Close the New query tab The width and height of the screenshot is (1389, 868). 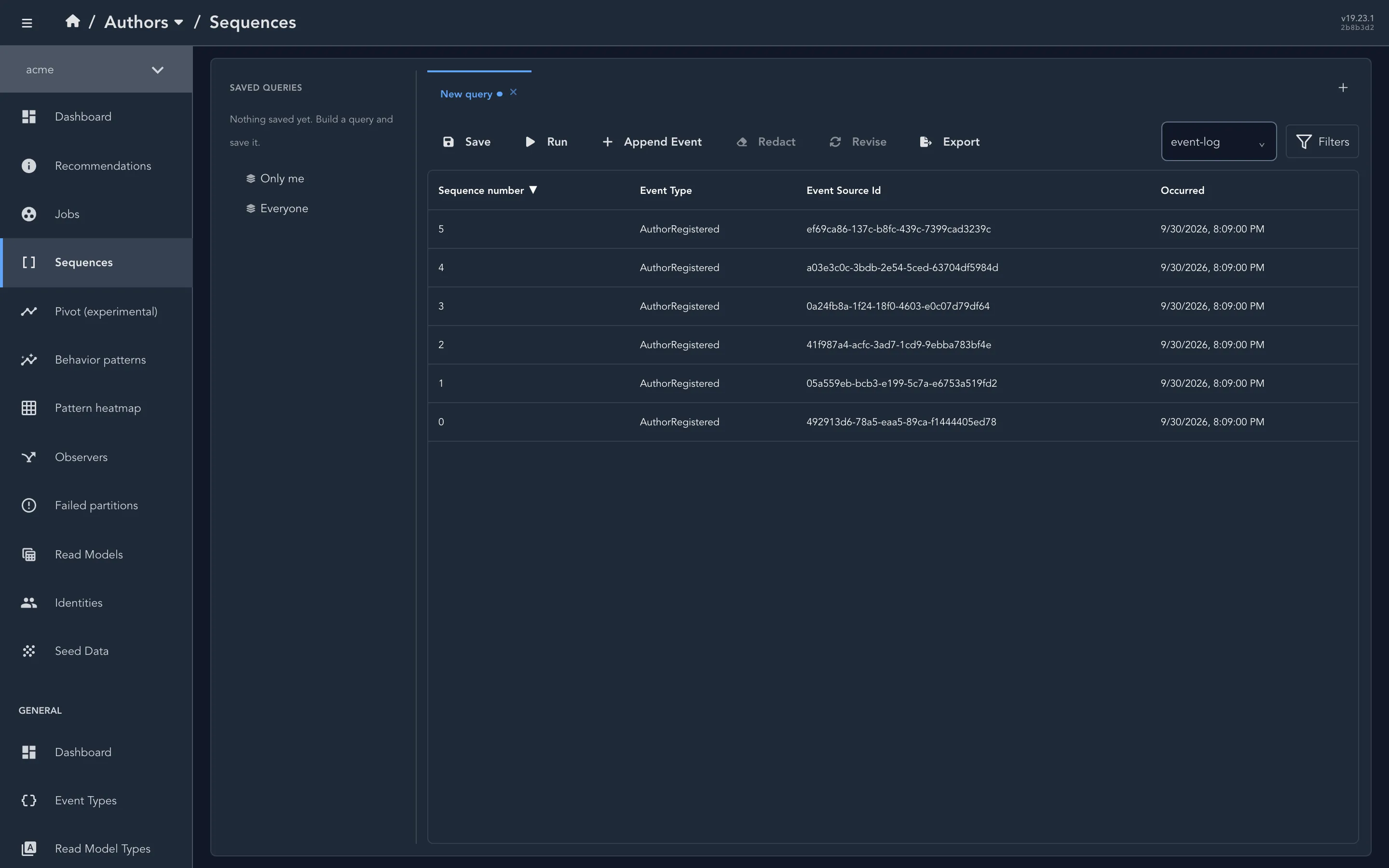click(513, 92)
